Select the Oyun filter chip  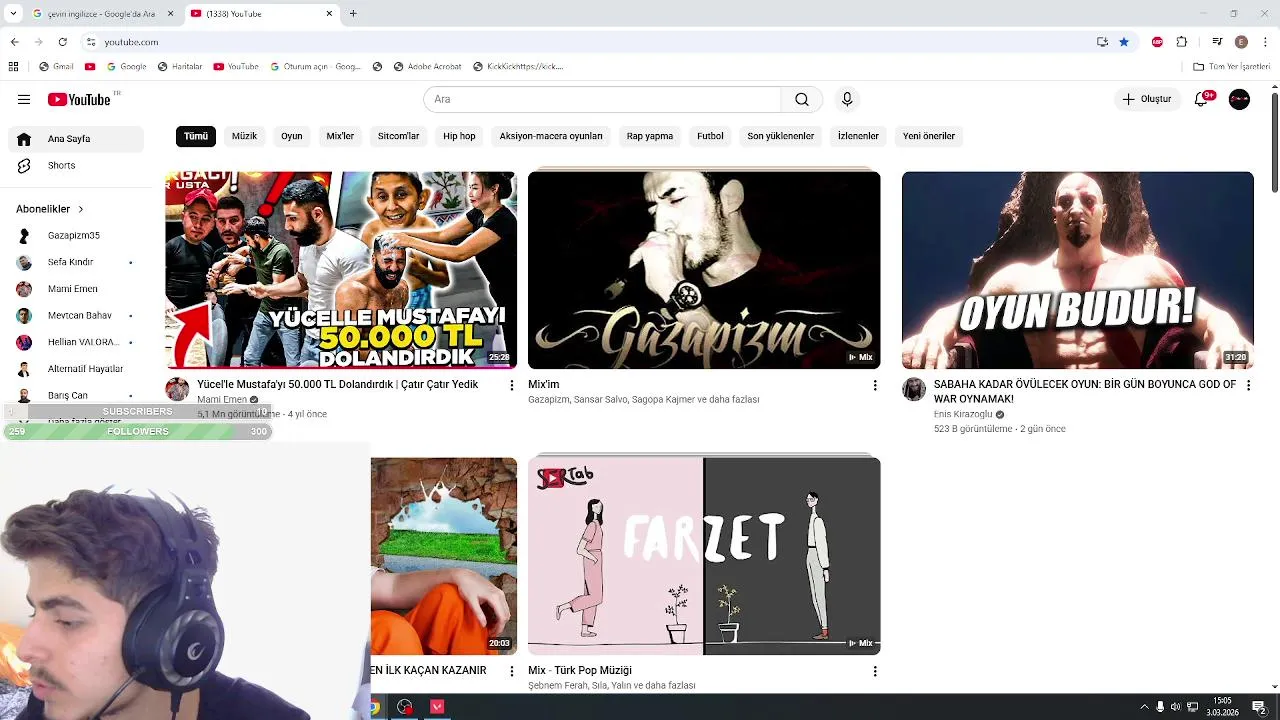point(291,136)
